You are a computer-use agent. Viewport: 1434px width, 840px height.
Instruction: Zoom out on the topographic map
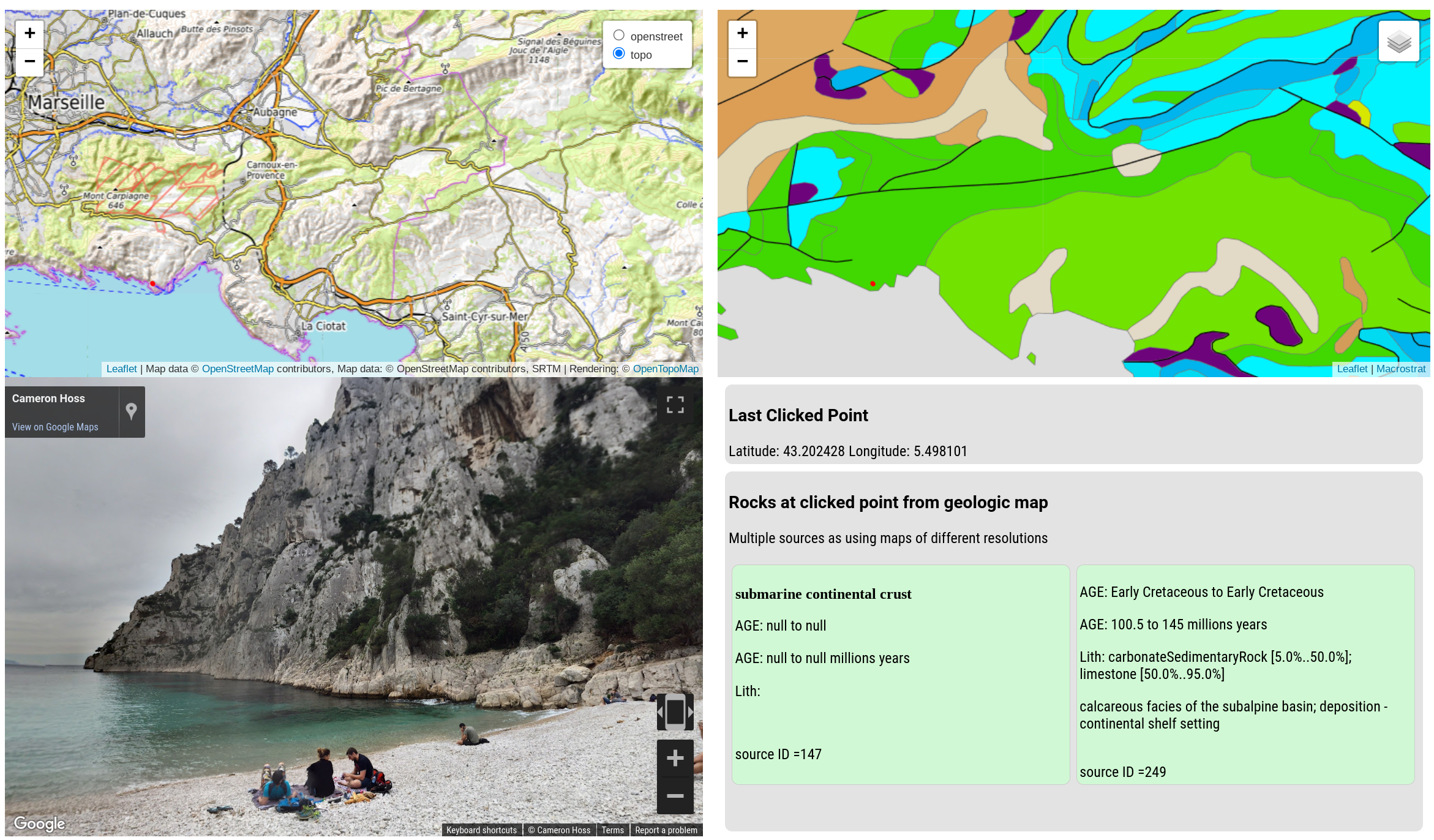[29, 61]
